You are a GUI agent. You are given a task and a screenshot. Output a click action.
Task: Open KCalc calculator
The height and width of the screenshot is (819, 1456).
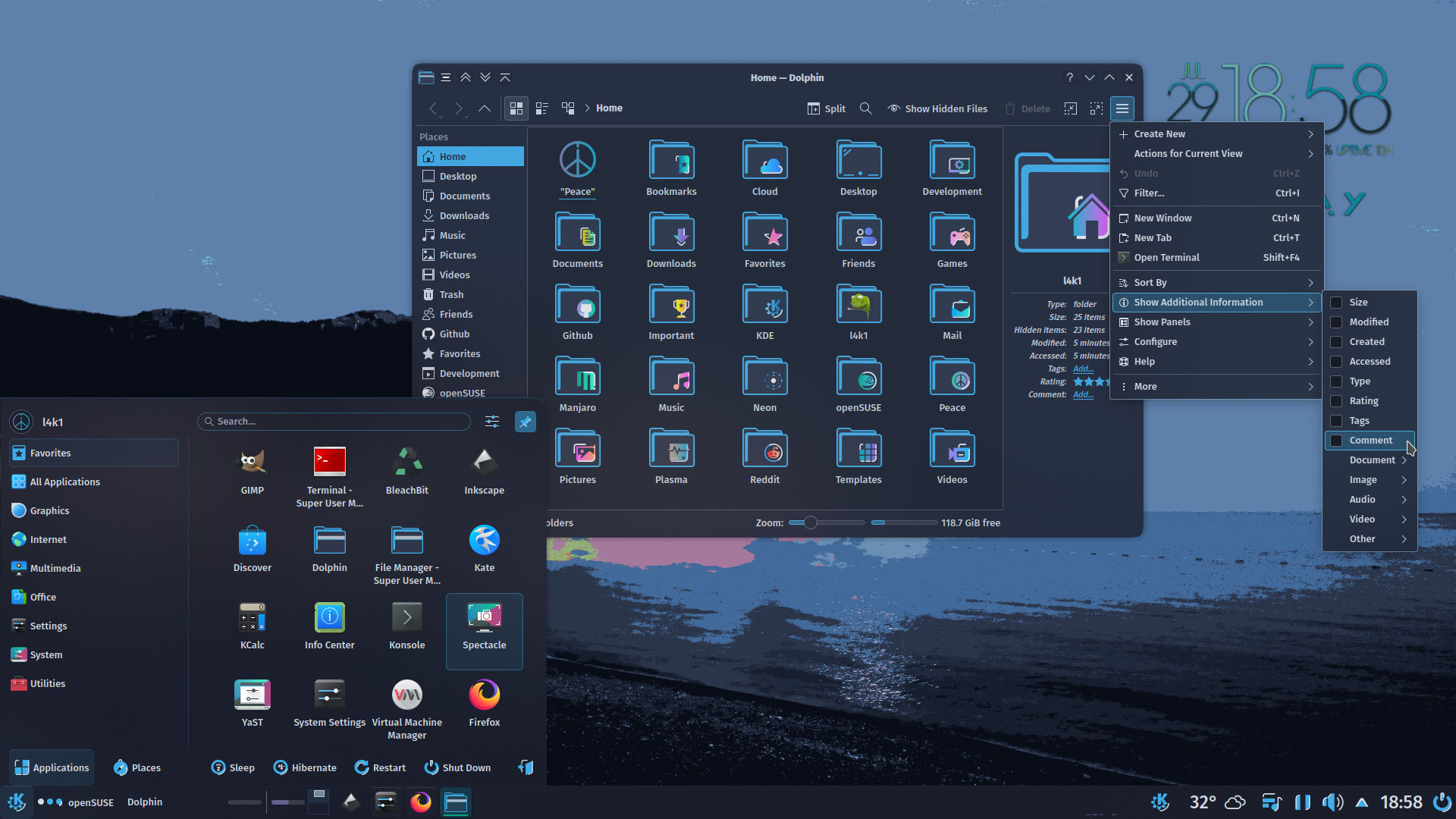(253, 626)
